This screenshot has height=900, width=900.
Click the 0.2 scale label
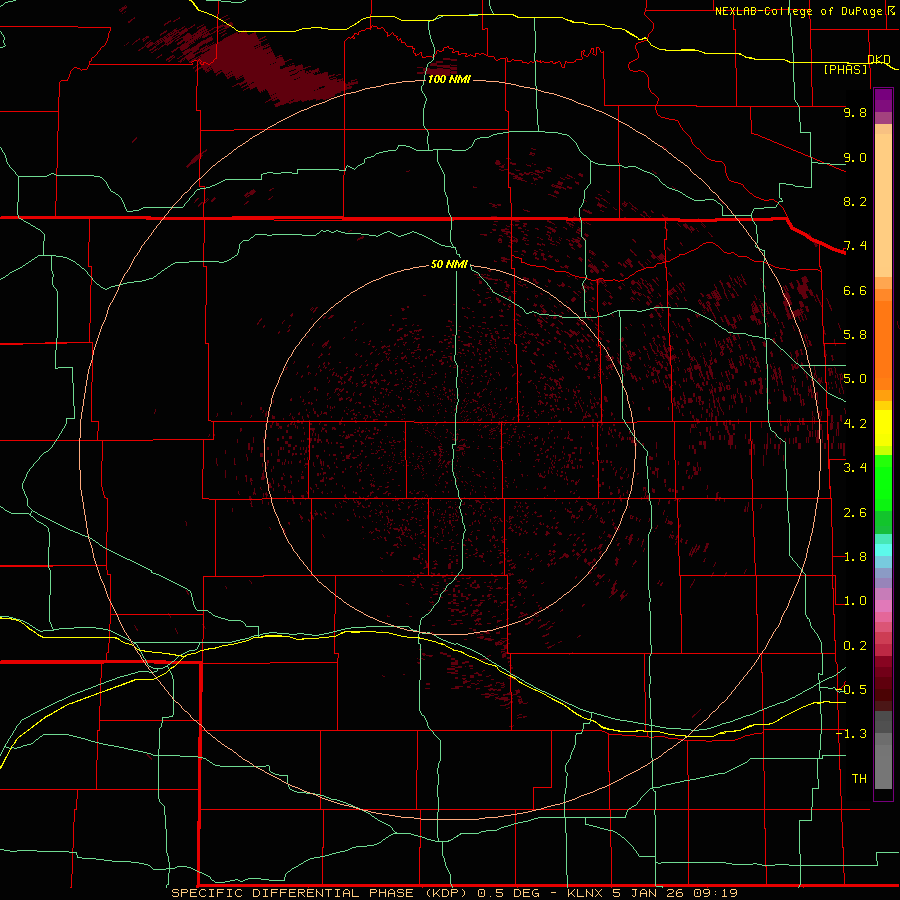click(855, 646)
